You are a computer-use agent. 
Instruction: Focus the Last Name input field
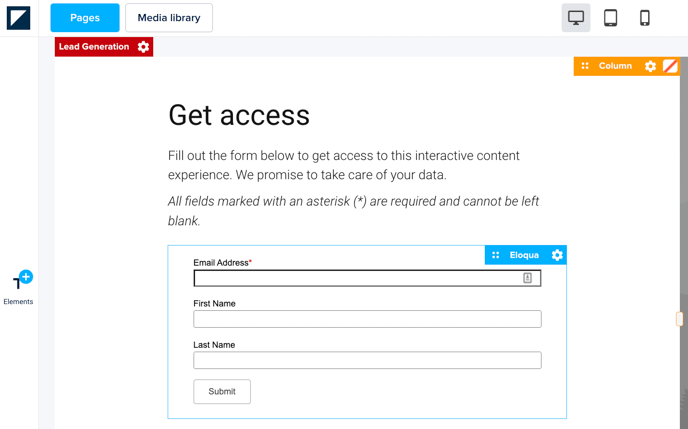367,360
